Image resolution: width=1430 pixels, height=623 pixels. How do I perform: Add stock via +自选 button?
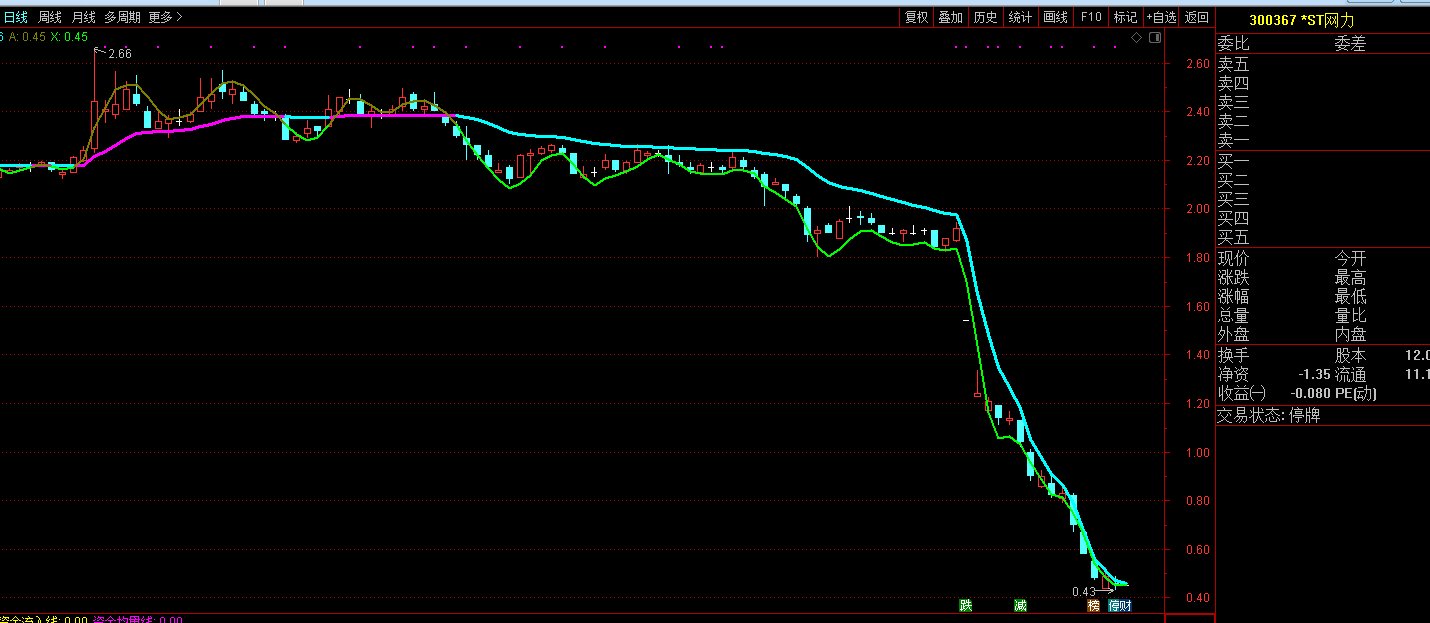click(x=1161, y=17)
